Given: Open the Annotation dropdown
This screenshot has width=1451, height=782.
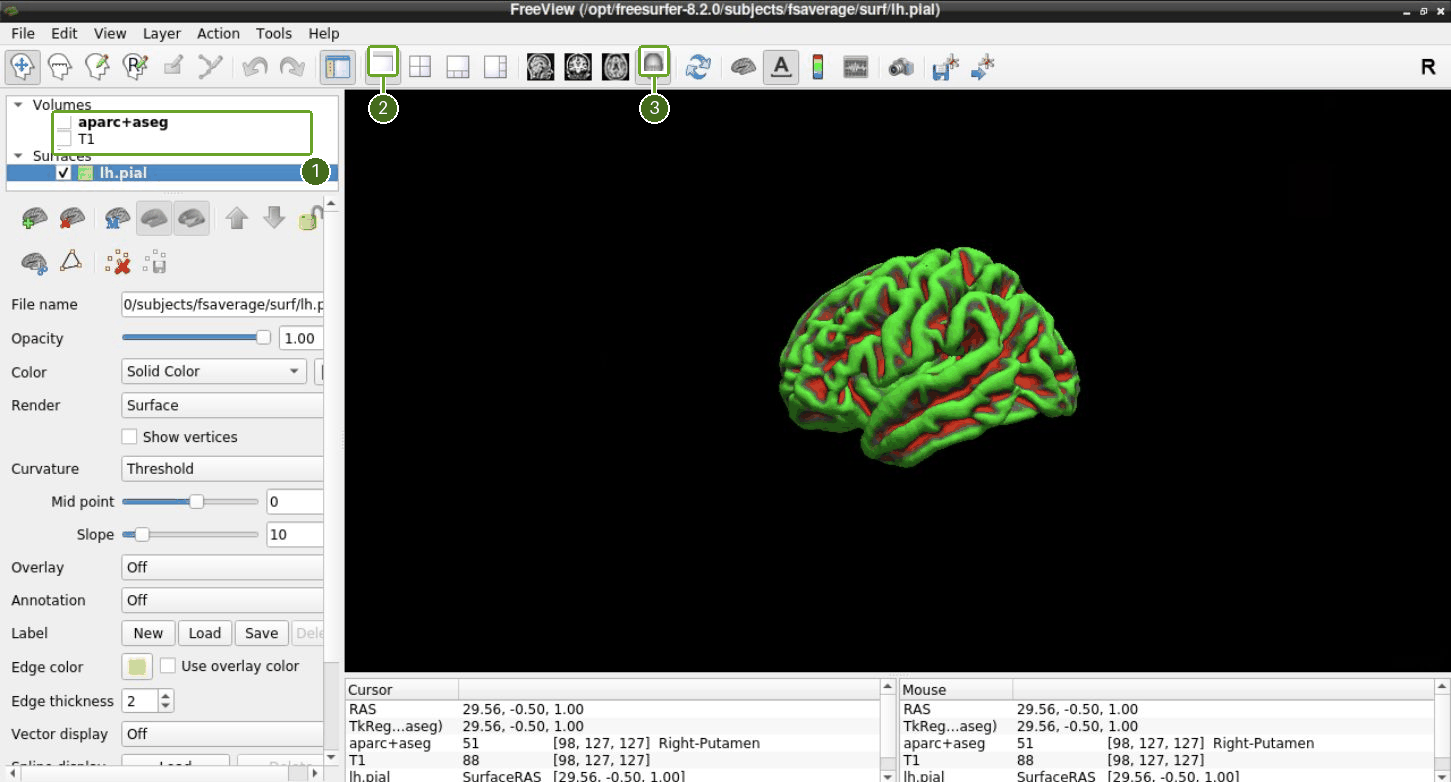Looking at the screenshot, I should point(222,600).
